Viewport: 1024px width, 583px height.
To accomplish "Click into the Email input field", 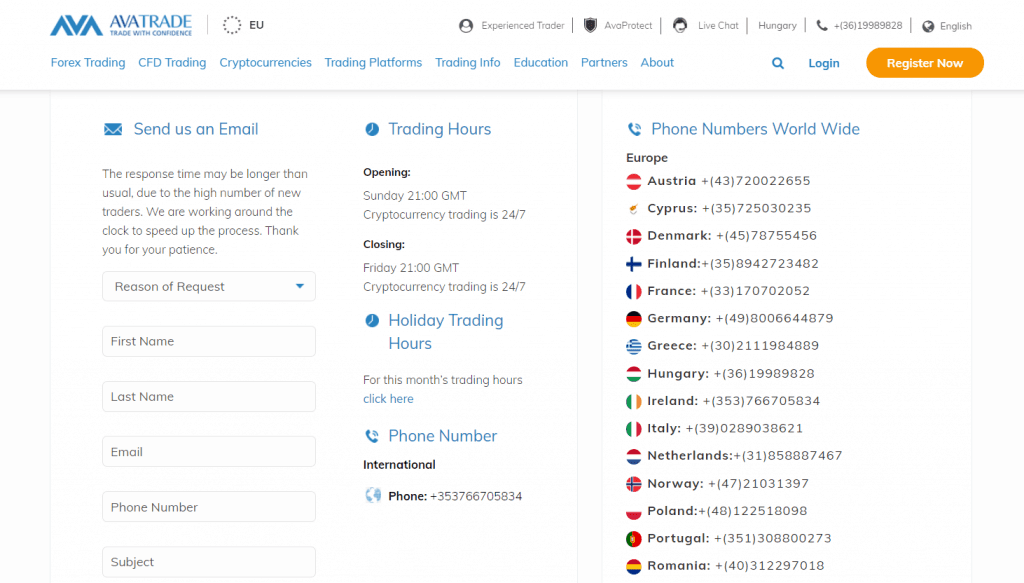I will [x=209, y=452].
